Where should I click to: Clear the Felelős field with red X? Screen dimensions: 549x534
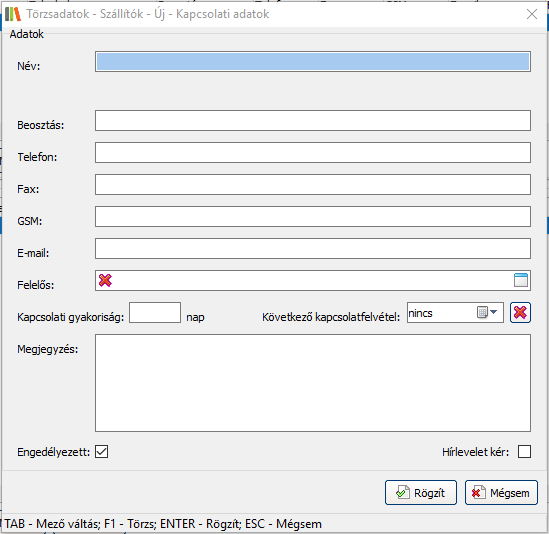105,280
